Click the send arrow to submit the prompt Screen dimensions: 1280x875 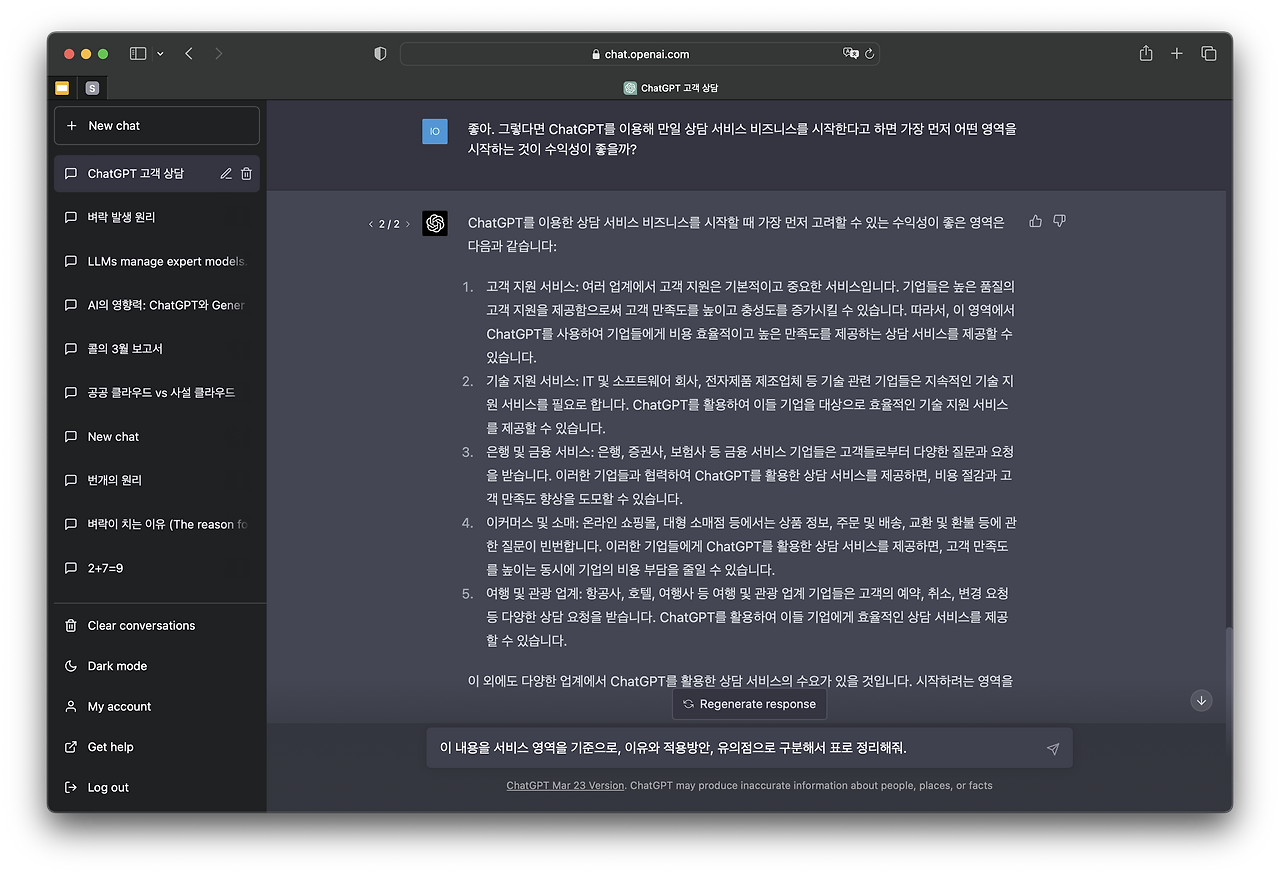pyautogui.click(x=1052, y=747)
